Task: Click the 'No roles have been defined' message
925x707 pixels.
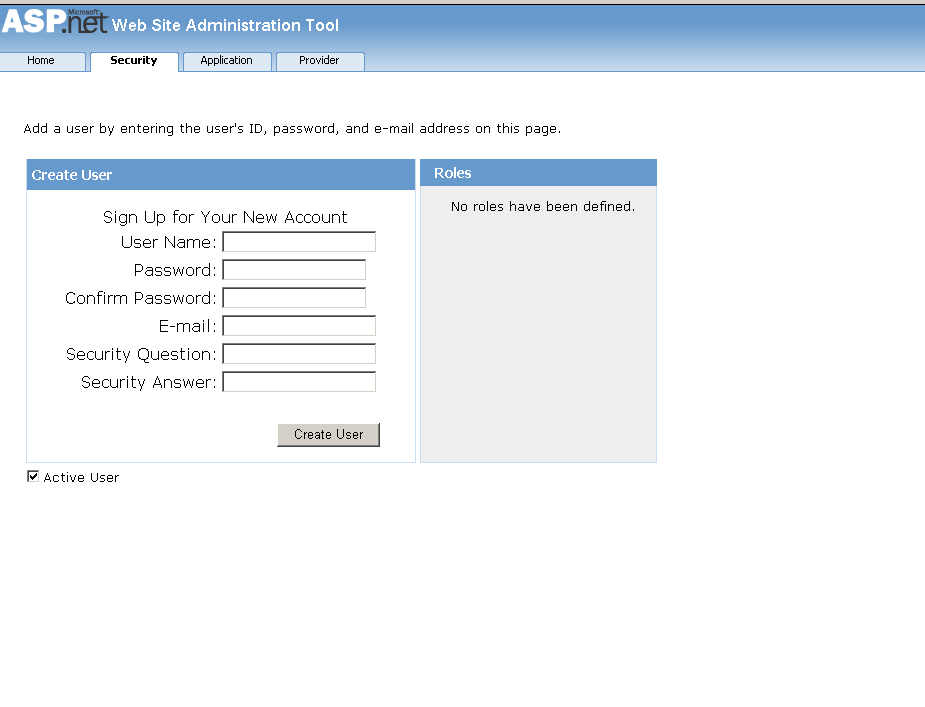Action: click(542, 207)
